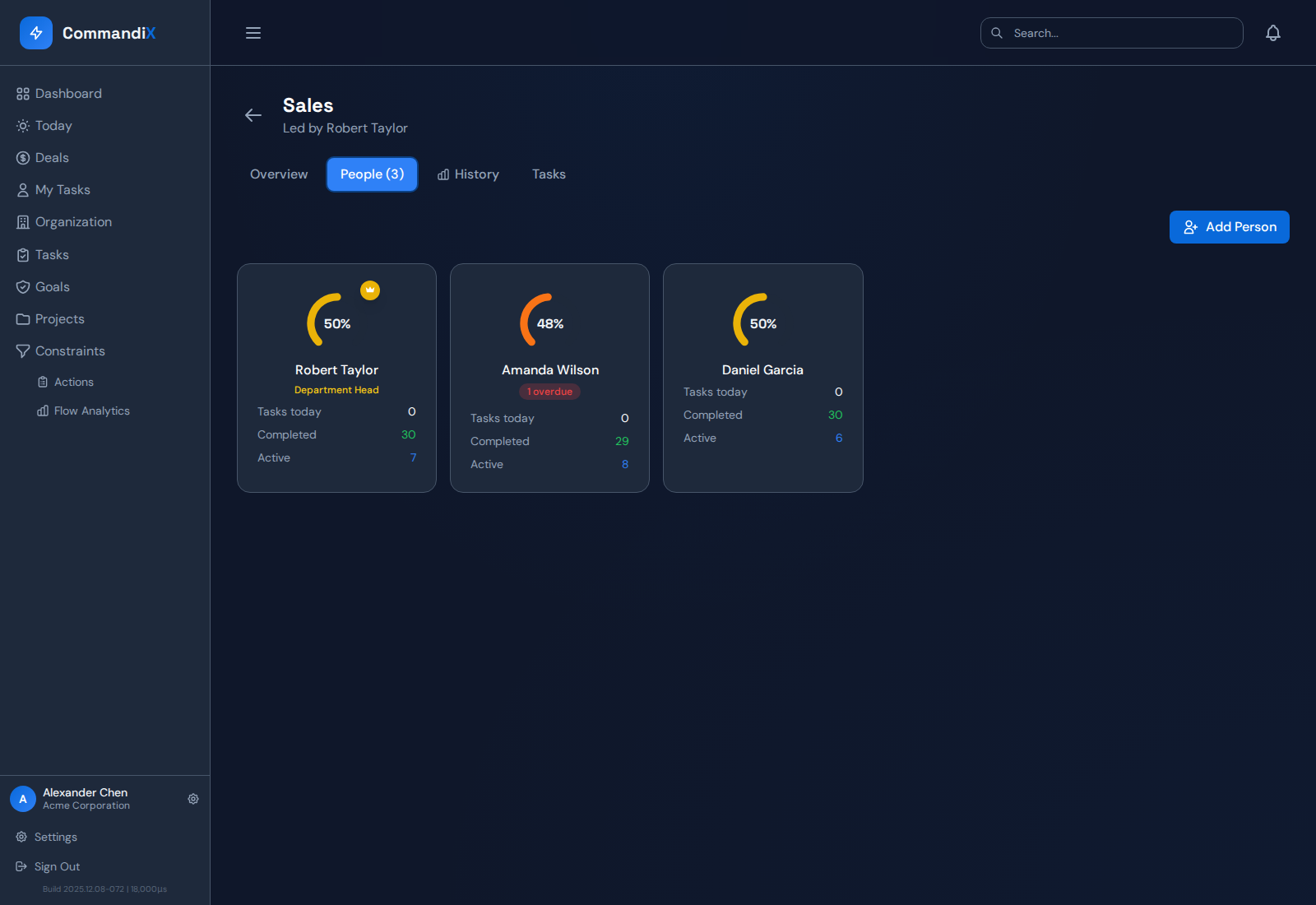This screenshot has height=905, width=1316.
Task: Click the crown badge on Robert Taylor's card
Action: coord(370,290)
